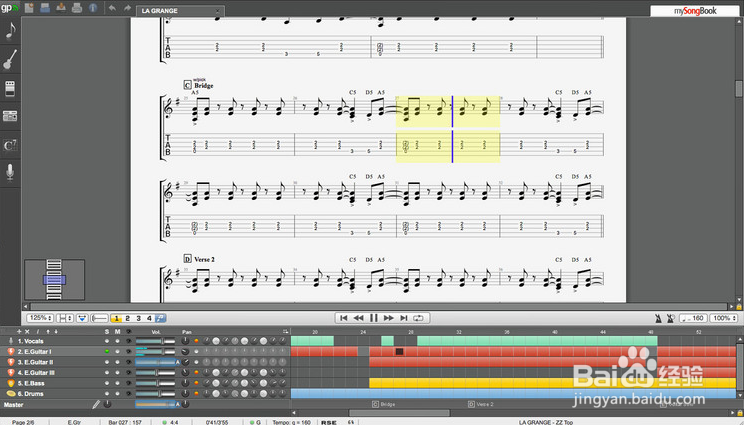Click the Drums track cymbal icon
This screenshot has width=746, height=425.
click(x=10, y=394)
